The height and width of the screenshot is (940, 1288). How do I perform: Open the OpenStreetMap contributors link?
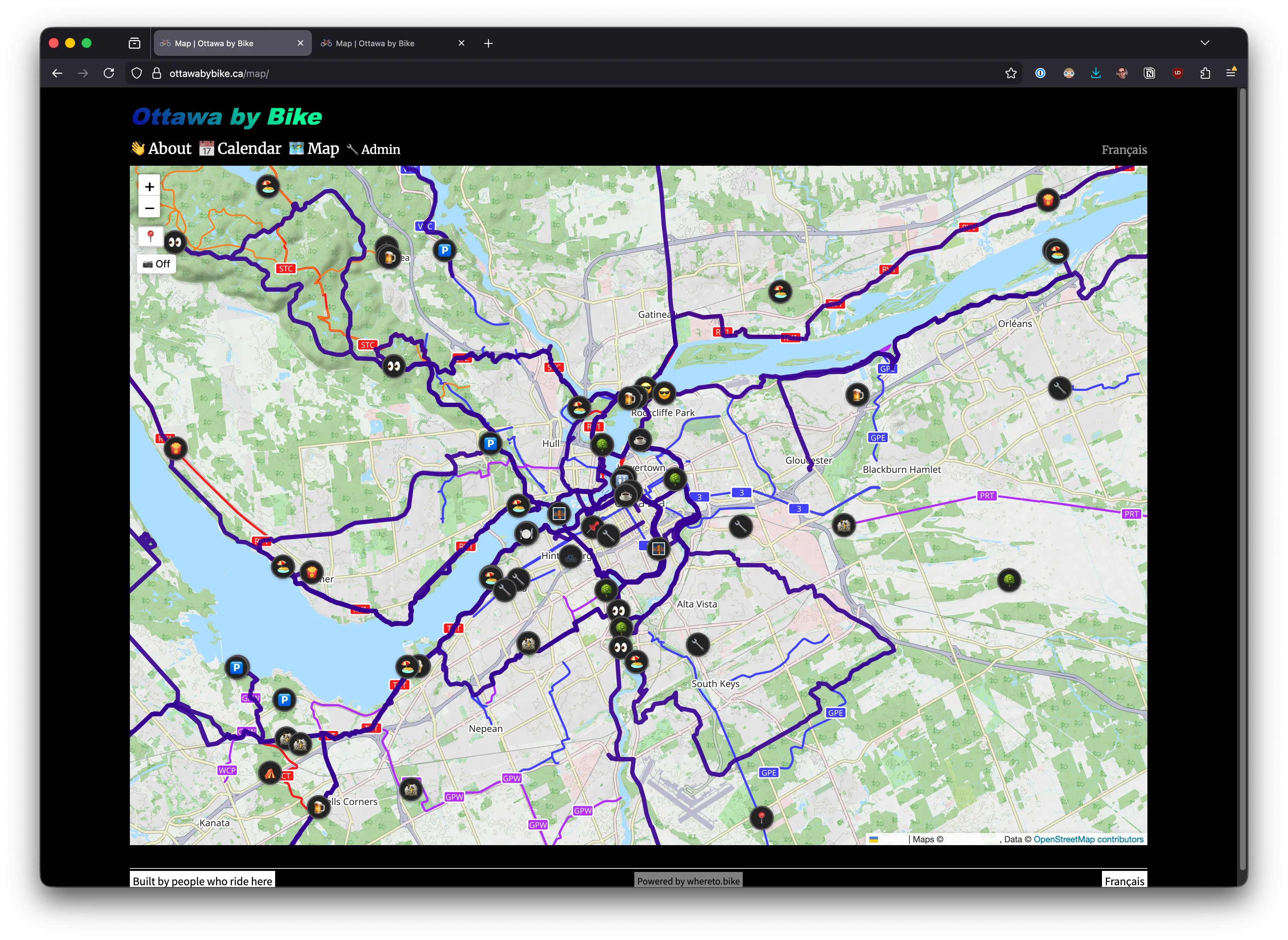[x=1088, y=839]
